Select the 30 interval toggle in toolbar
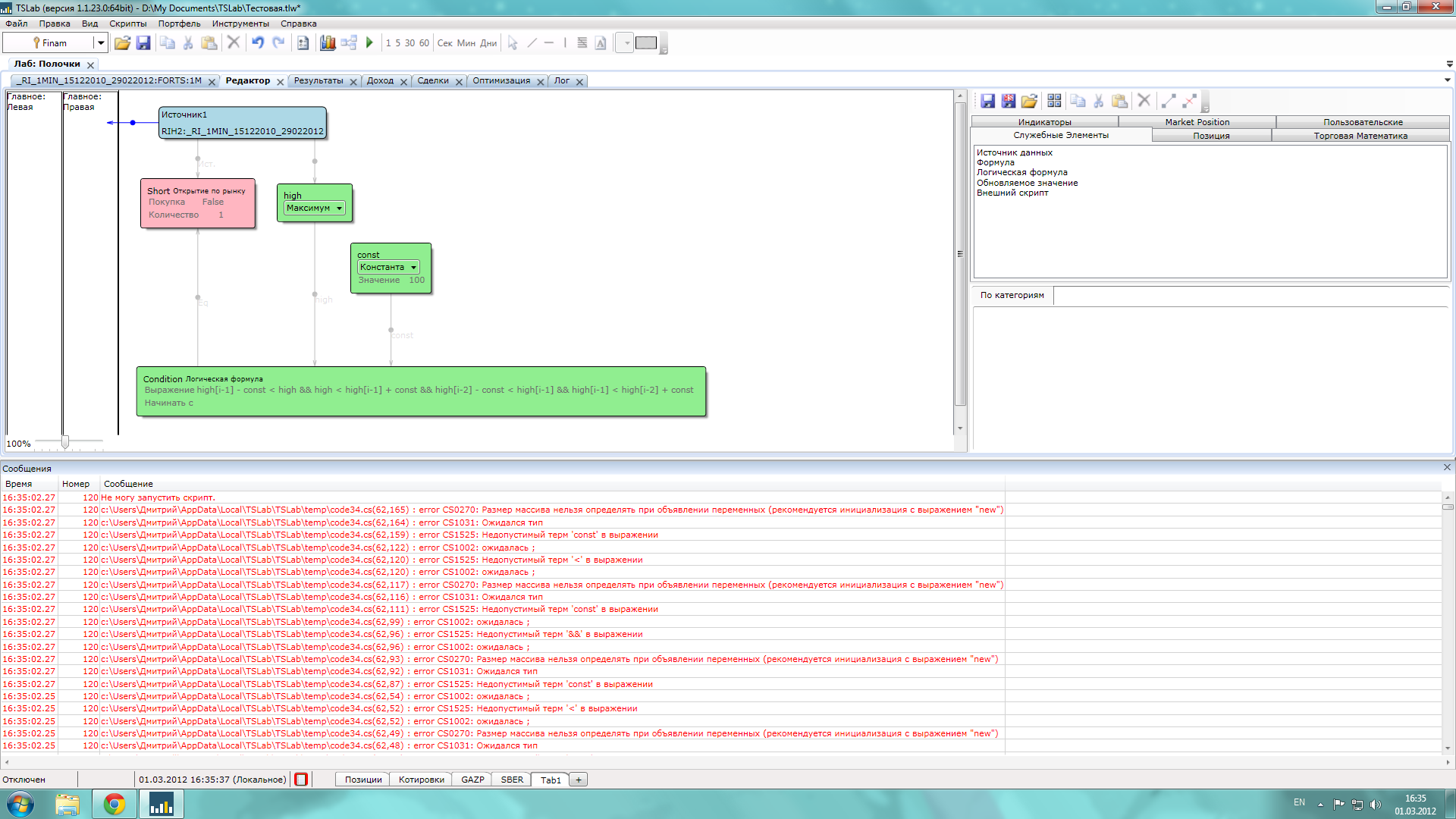The width and height of the screenshot is (1456, 819). point(409,43)
